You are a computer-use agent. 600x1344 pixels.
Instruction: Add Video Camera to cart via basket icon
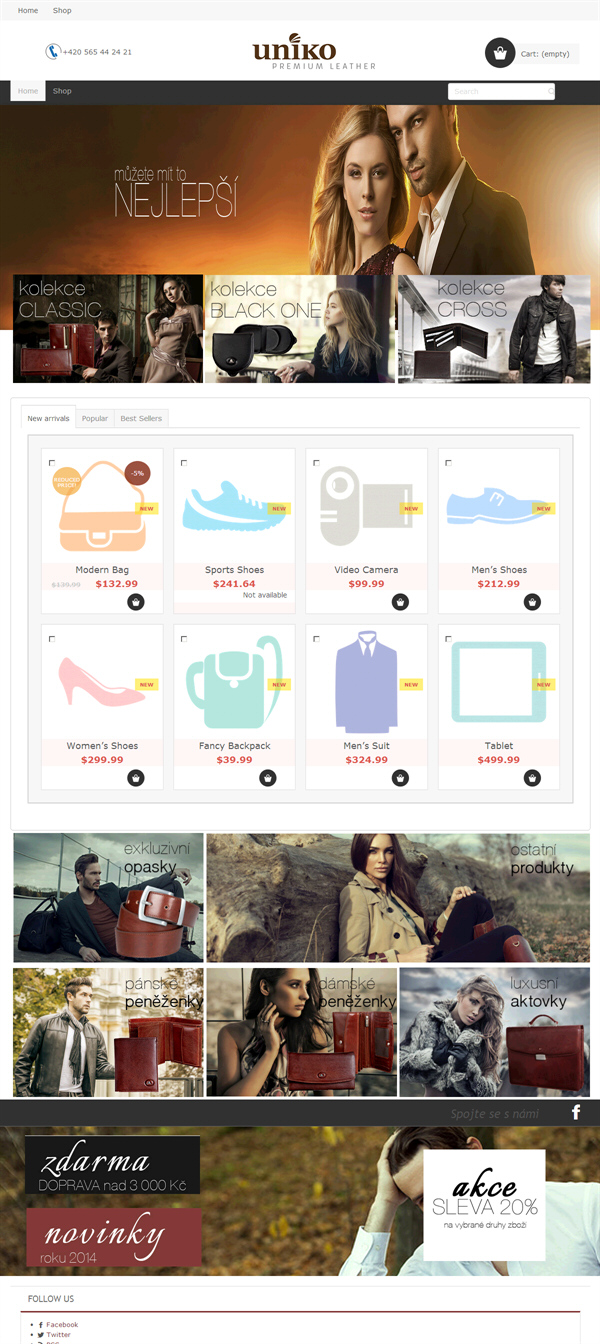coord(400,602)
